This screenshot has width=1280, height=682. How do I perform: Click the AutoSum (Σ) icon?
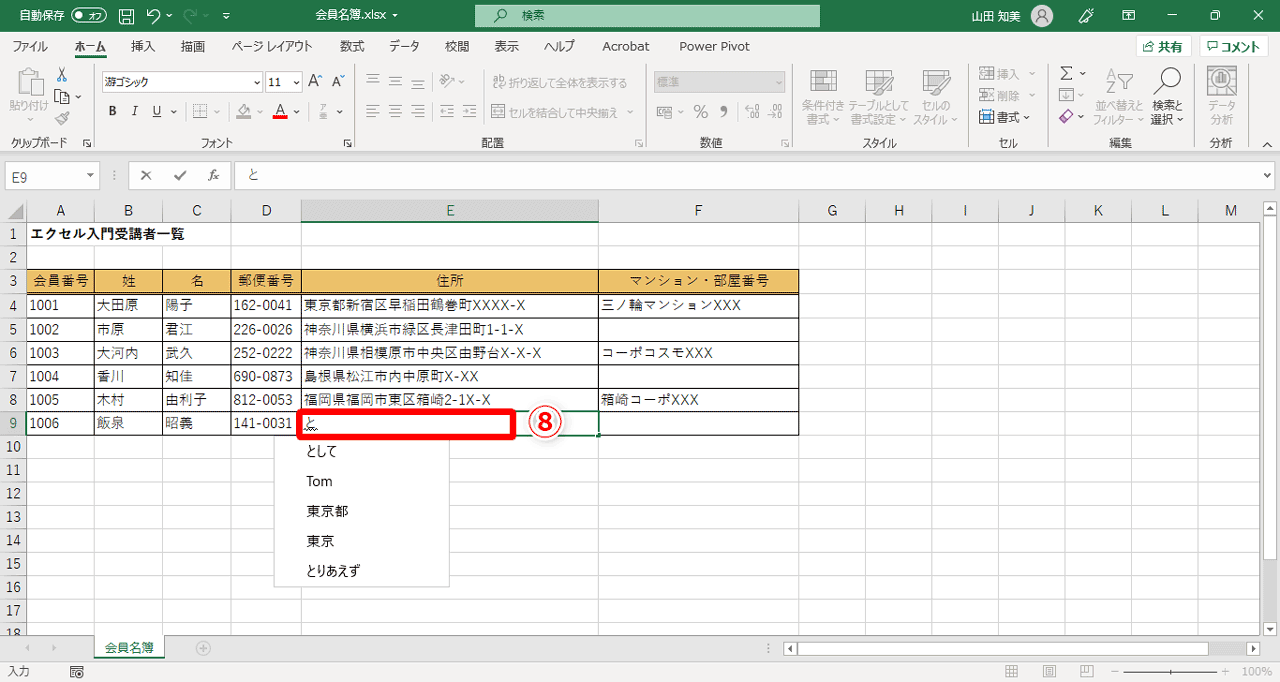1065,72
